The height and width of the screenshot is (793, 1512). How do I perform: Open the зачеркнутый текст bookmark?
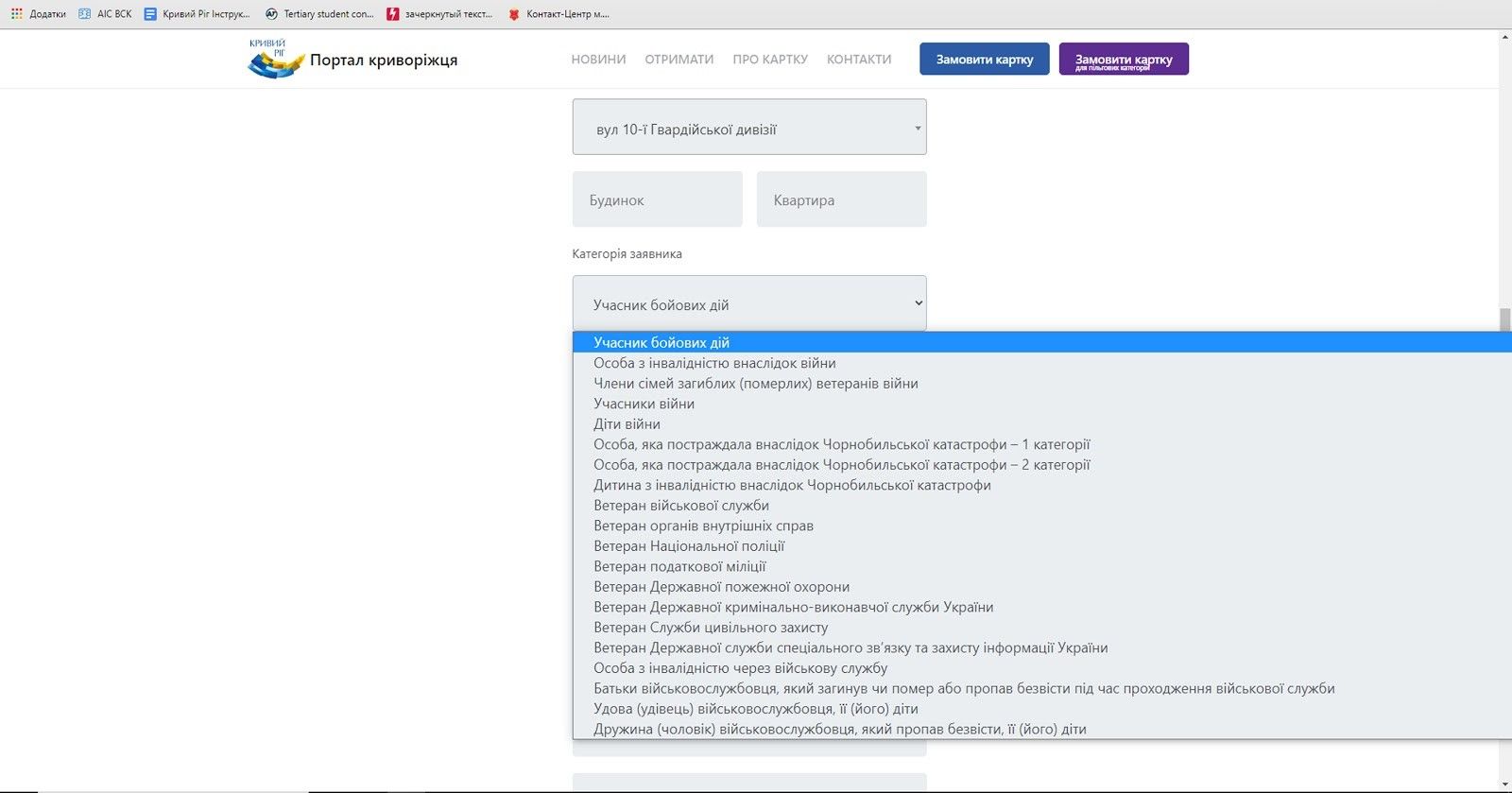pyautogui.click(x=439, y=14)
